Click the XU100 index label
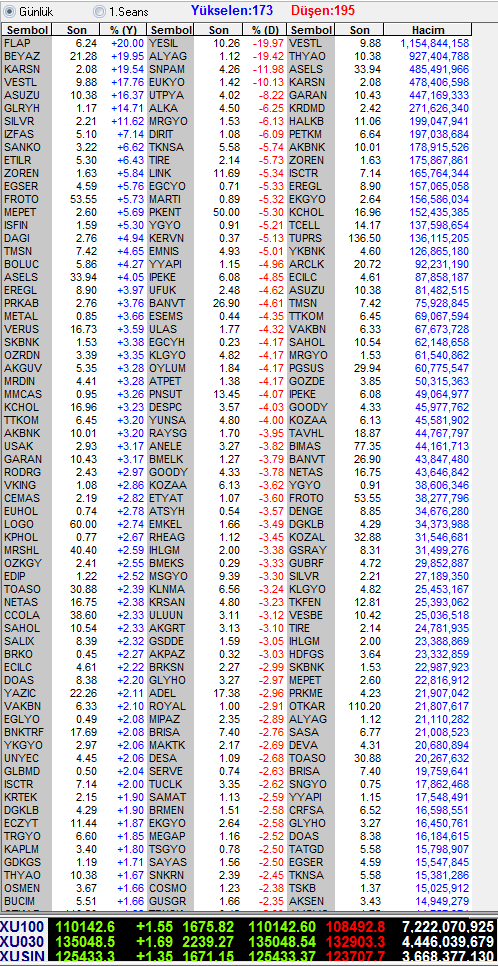Screen dimensions: 498x966 (x=20, y=927)
